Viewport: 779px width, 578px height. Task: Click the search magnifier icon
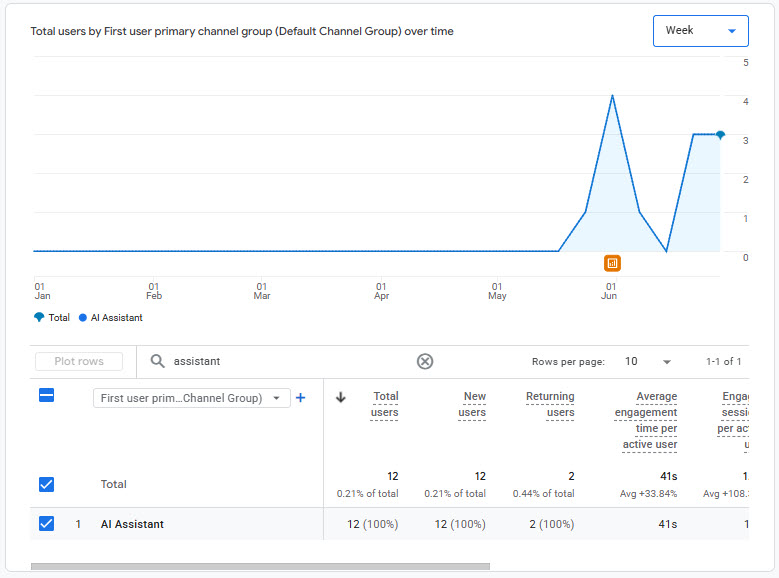157,361
